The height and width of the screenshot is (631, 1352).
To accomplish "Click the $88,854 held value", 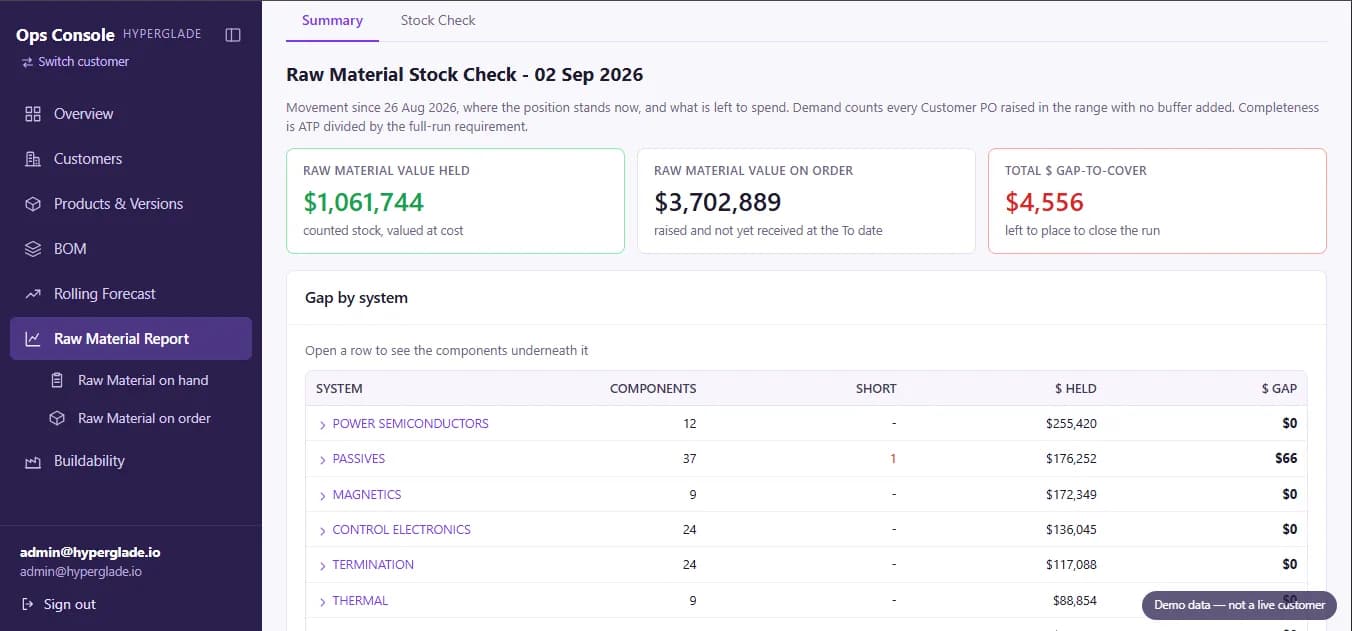I will click(x=1075, y=601).
